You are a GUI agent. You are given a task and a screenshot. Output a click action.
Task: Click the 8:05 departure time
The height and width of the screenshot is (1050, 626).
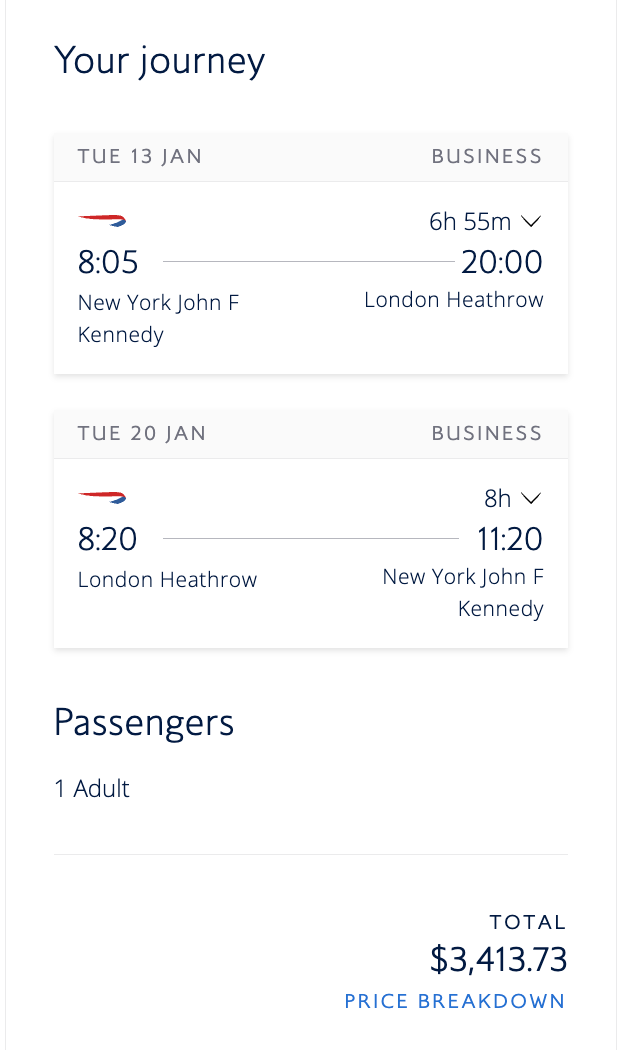[107, 262]
